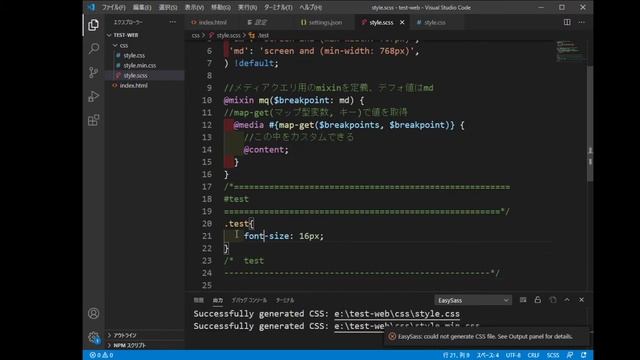Click UTF-8 encoding in status bar
Image resolution: width=640 pixels, height=360 pixels.
pos(513,355)
